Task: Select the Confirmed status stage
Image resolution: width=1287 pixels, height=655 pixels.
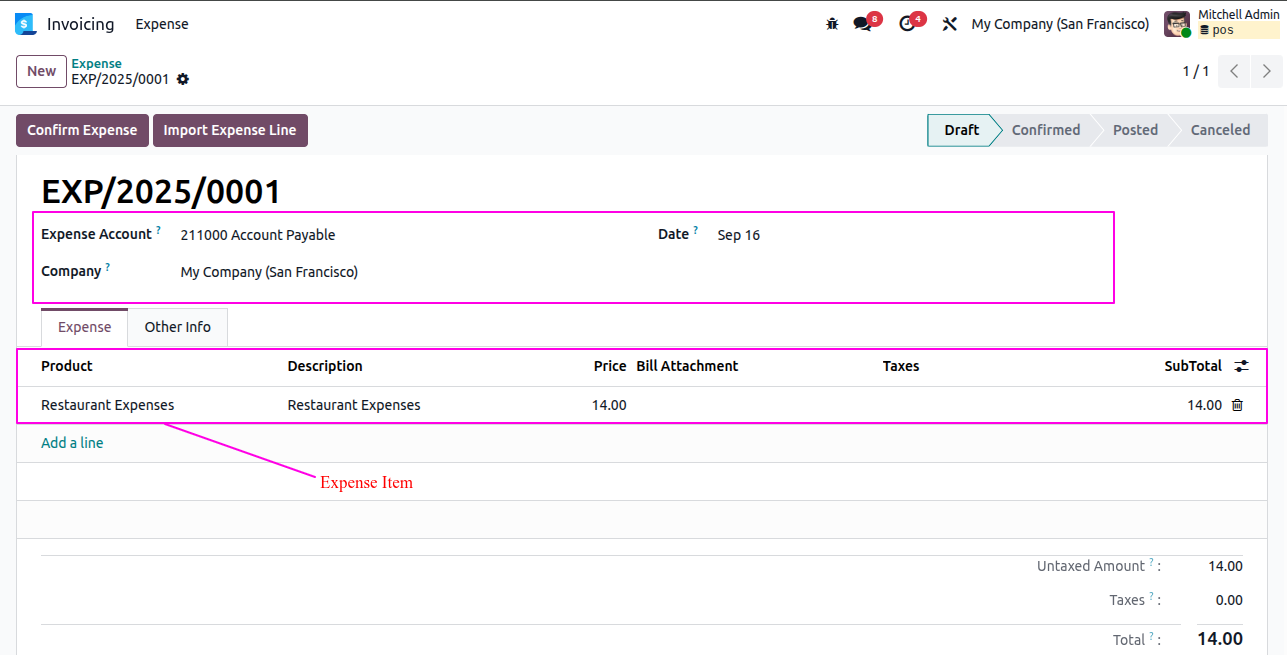Action: tap(1046, 130)
